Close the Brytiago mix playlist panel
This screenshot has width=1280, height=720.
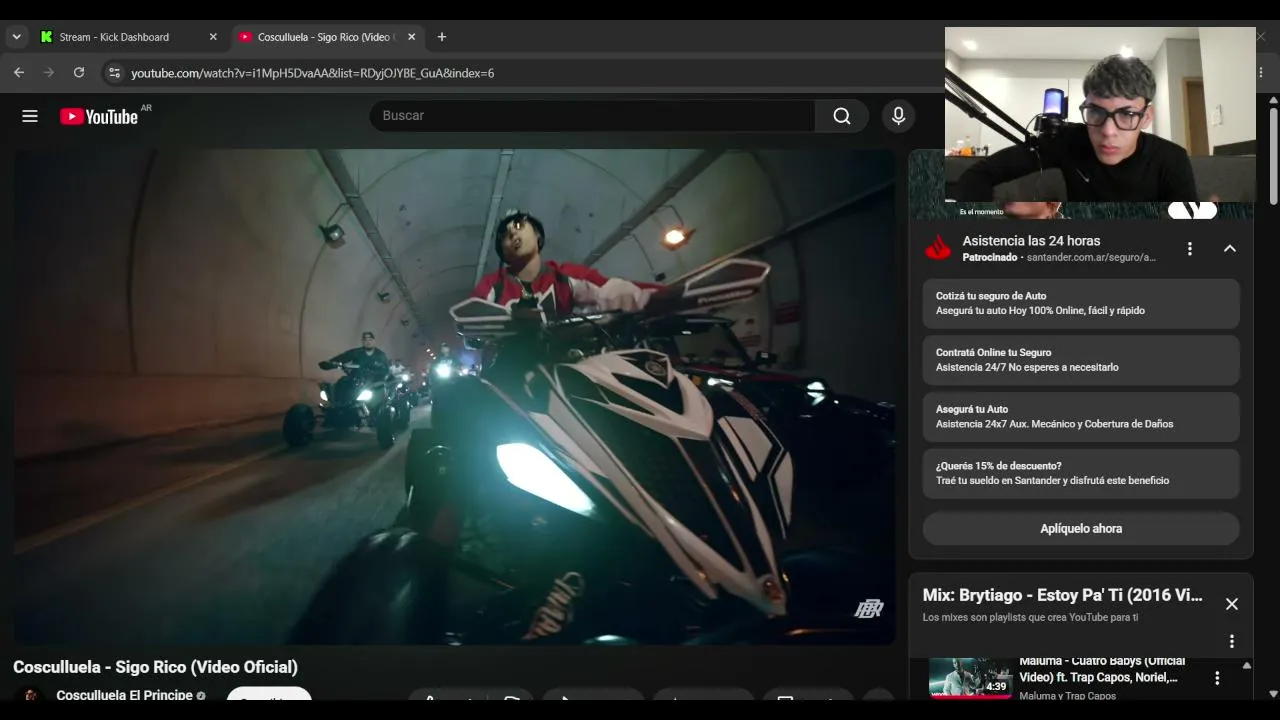click(x=1232, y=604)
